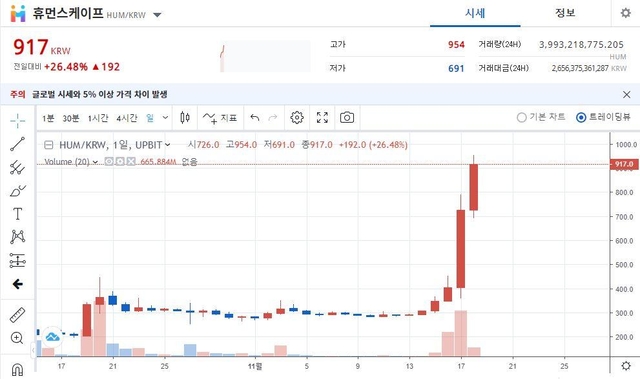Toggle Volume indicator visibility eye
Screen dimensions: 640x379
tap(109, 162)
